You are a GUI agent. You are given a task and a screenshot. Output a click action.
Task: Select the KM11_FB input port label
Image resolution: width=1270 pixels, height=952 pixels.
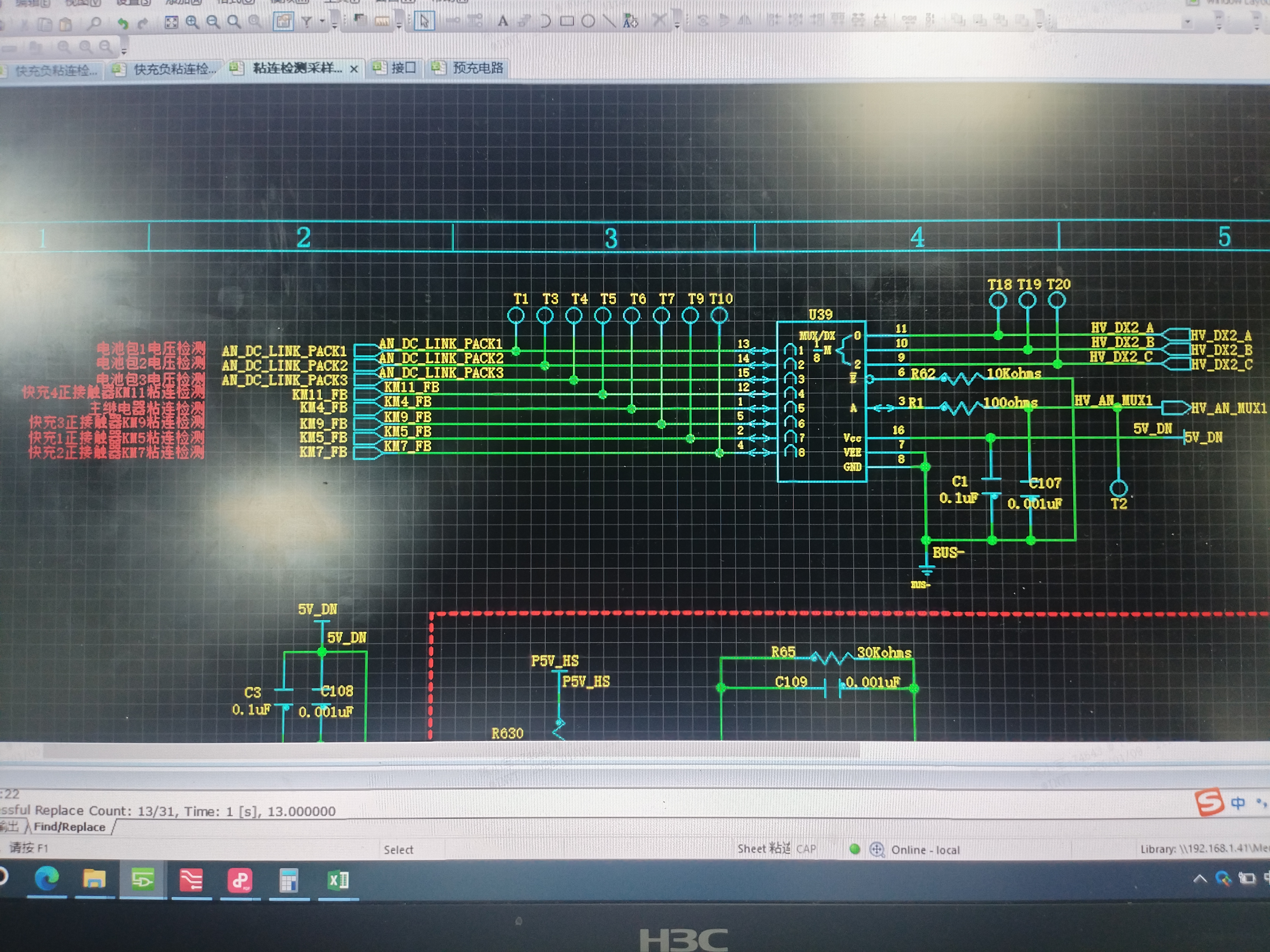[x=319, y=394]
